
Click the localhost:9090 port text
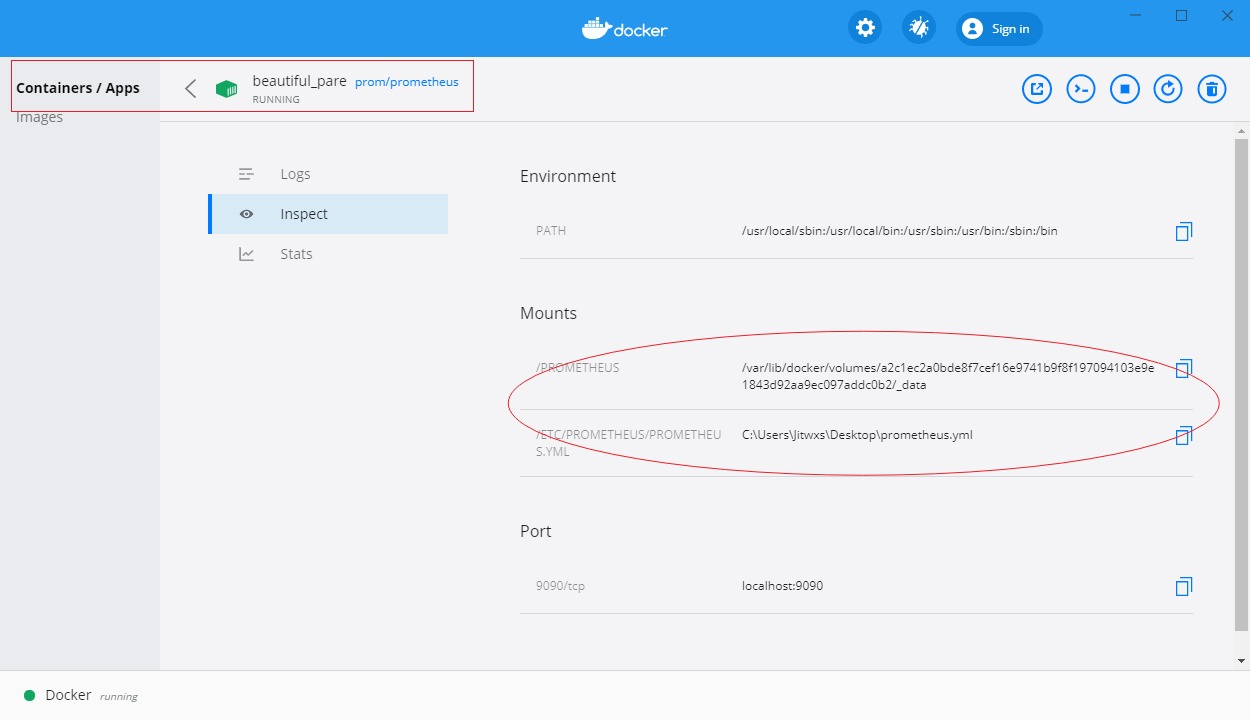tap(782, 586)
